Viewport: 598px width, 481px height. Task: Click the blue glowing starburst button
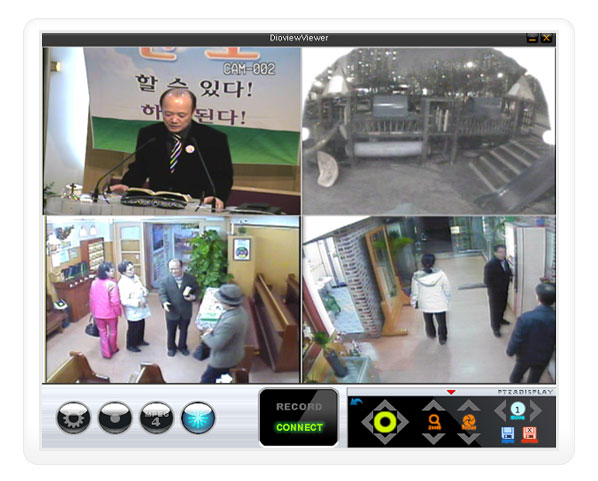point(198,418)
